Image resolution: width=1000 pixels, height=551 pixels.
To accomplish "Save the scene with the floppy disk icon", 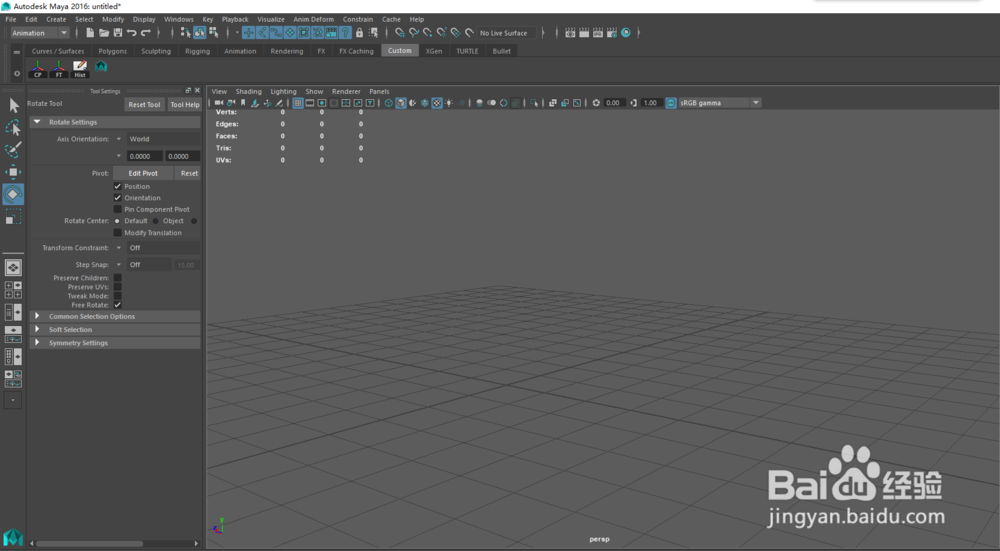I will pyautogui.click(x=118, y=33).
